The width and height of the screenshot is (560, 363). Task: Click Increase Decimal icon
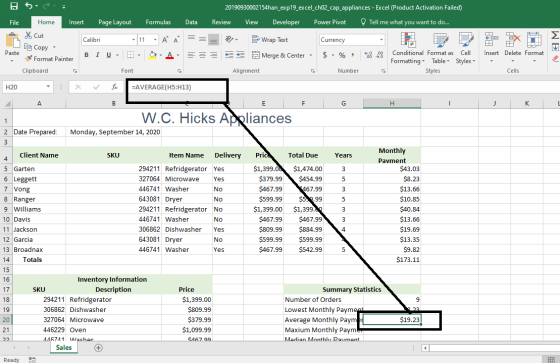pyautogui.click(x=368, y=55)
